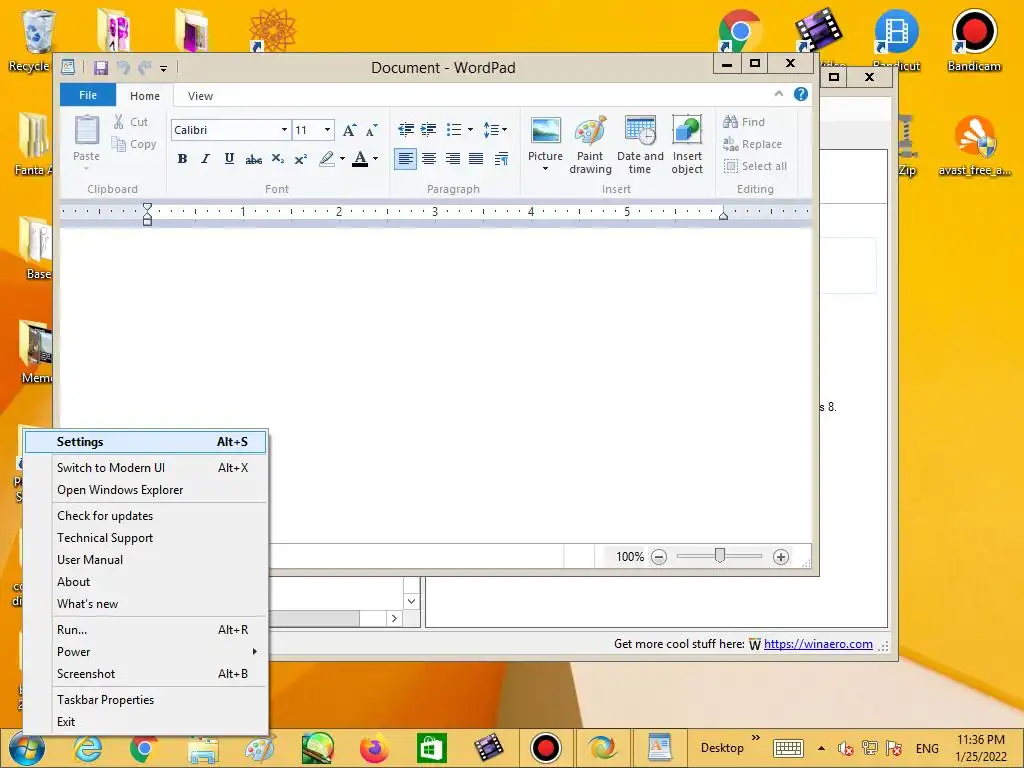Viewport: 1024px width, 768px height.
Task: Click the Paste clipboard icon
Action: [86, 130]
